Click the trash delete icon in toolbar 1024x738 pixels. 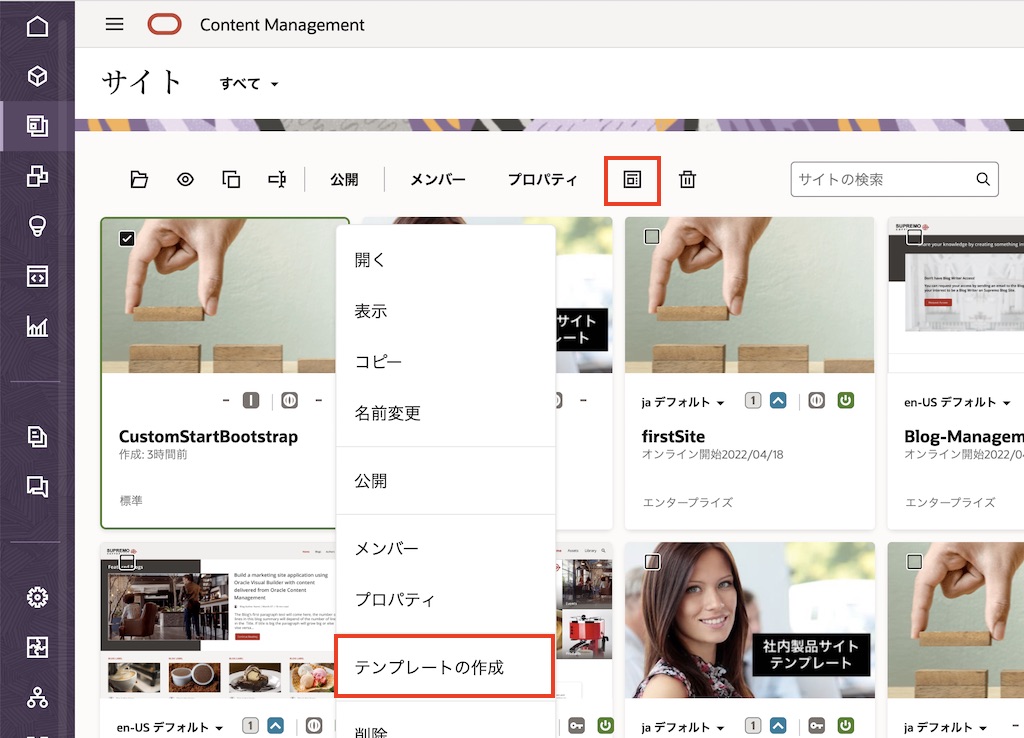click(688, 180)
